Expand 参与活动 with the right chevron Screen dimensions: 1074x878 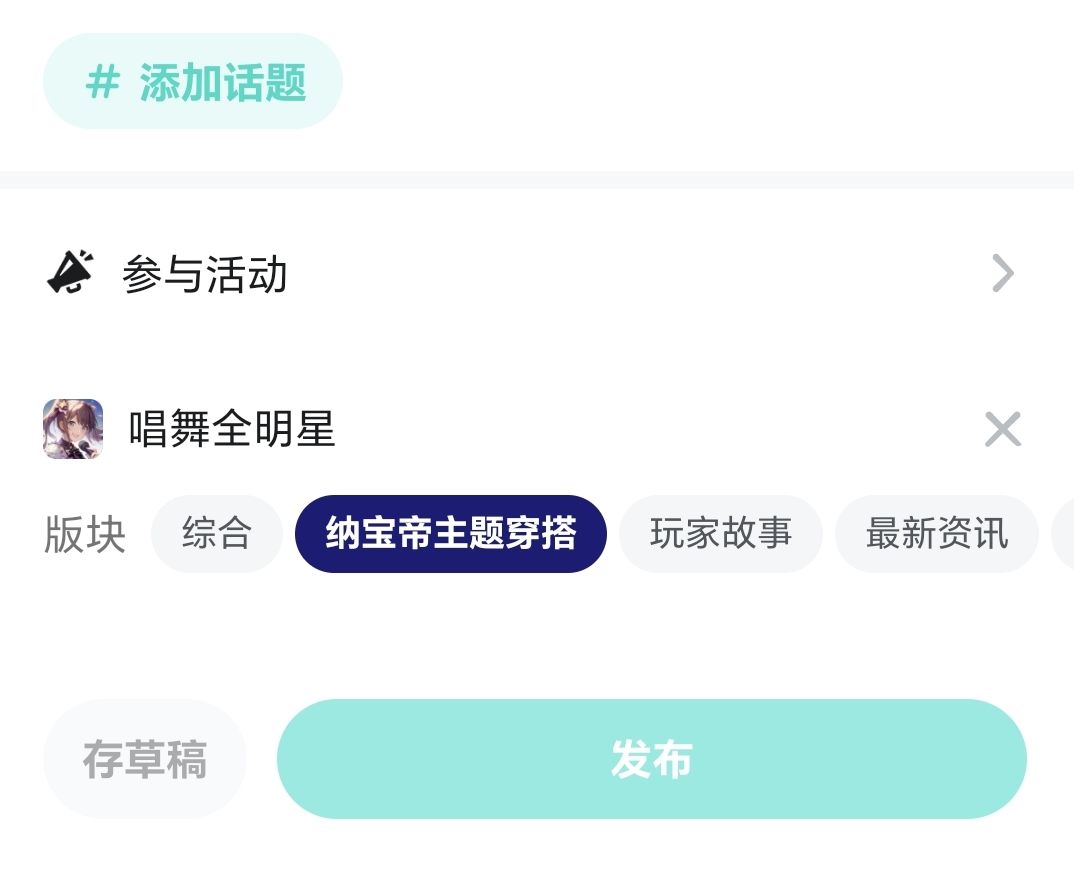coord(1002,273)
